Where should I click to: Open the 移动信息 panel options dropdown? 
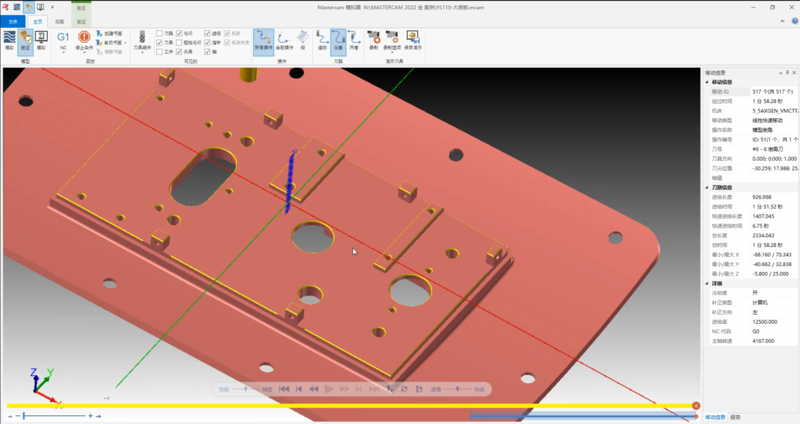tap(781, 72)
